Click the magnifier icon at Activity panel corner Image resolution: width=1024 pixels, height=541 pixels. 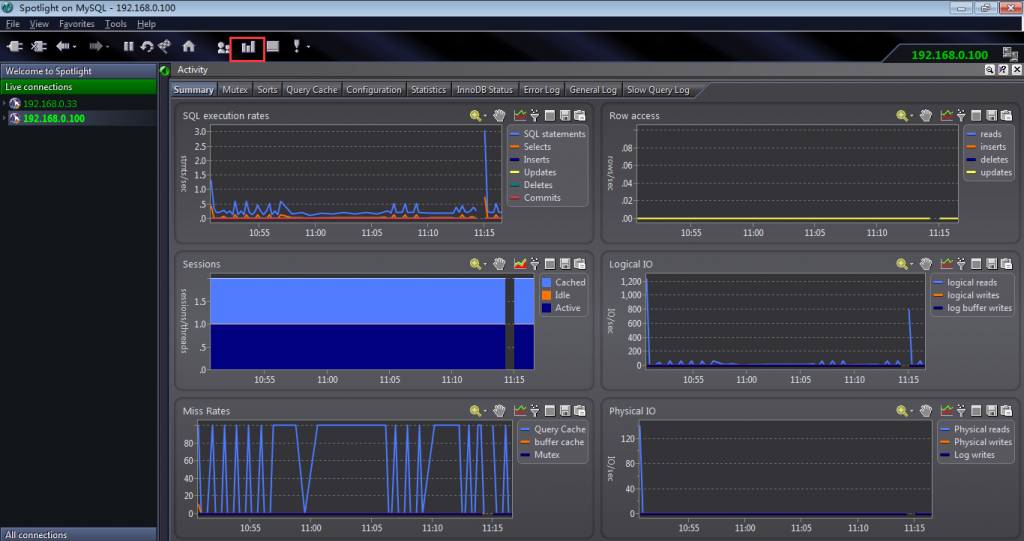[x=990, y=70]
